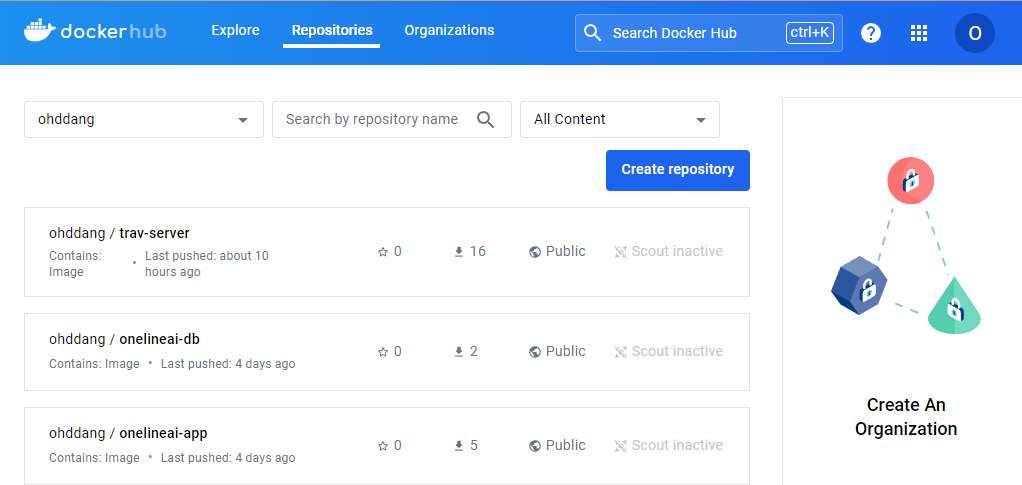Click the green cone padlock illustration
Screen dimensions: 1022x485
click(x=954, y=306)
